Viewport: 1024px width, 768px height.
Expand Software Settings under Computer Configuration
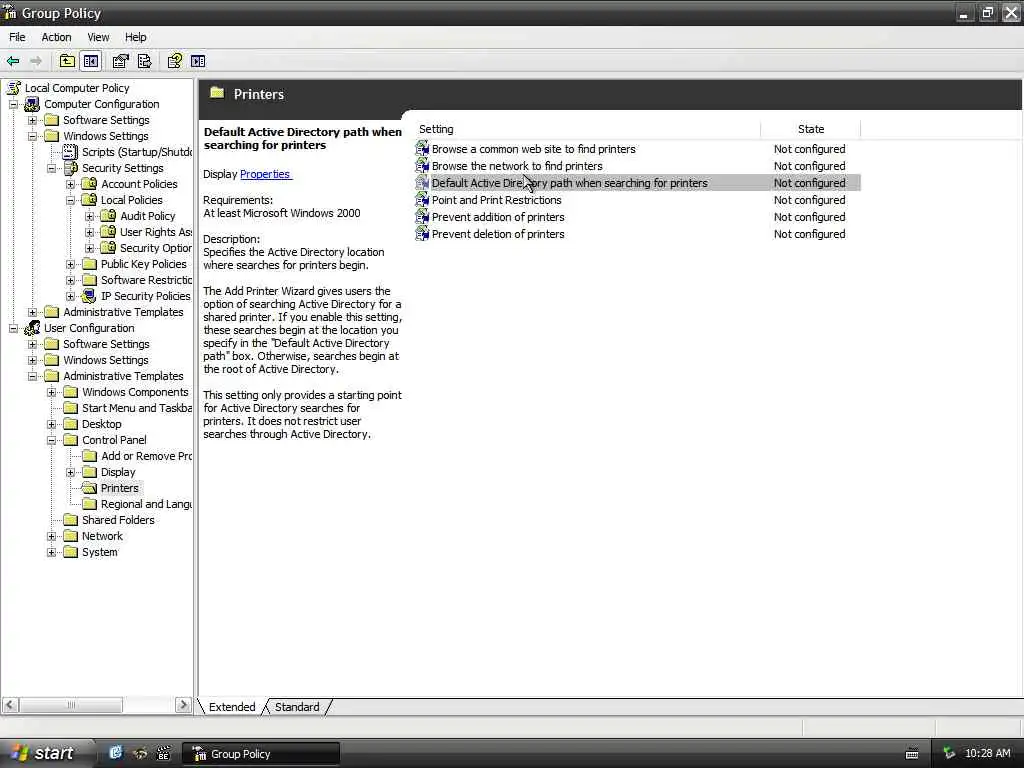(x=32, y=120)
